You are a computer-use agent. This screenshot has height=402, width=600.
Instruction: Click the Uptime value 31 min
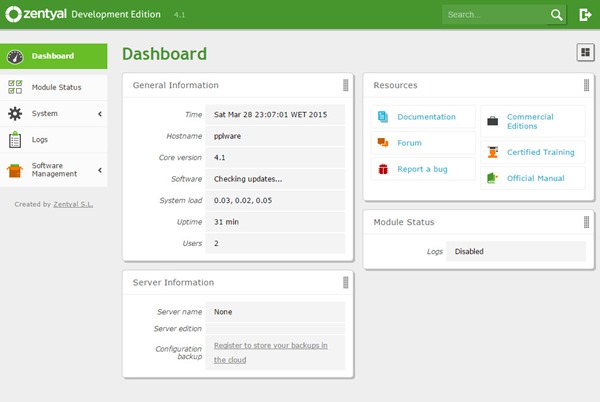tap(226, 222)
